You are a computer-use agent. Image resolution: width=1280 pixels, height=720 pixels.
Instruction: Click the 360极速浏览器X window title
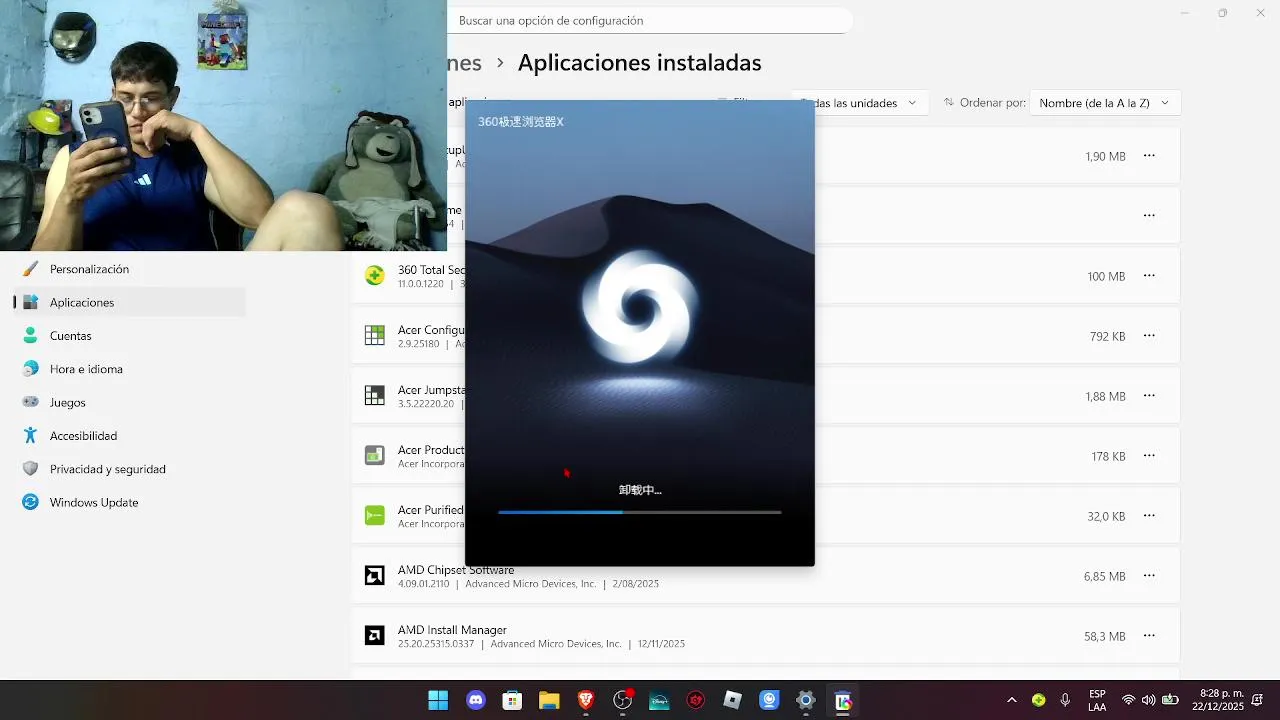coord(521,122)
